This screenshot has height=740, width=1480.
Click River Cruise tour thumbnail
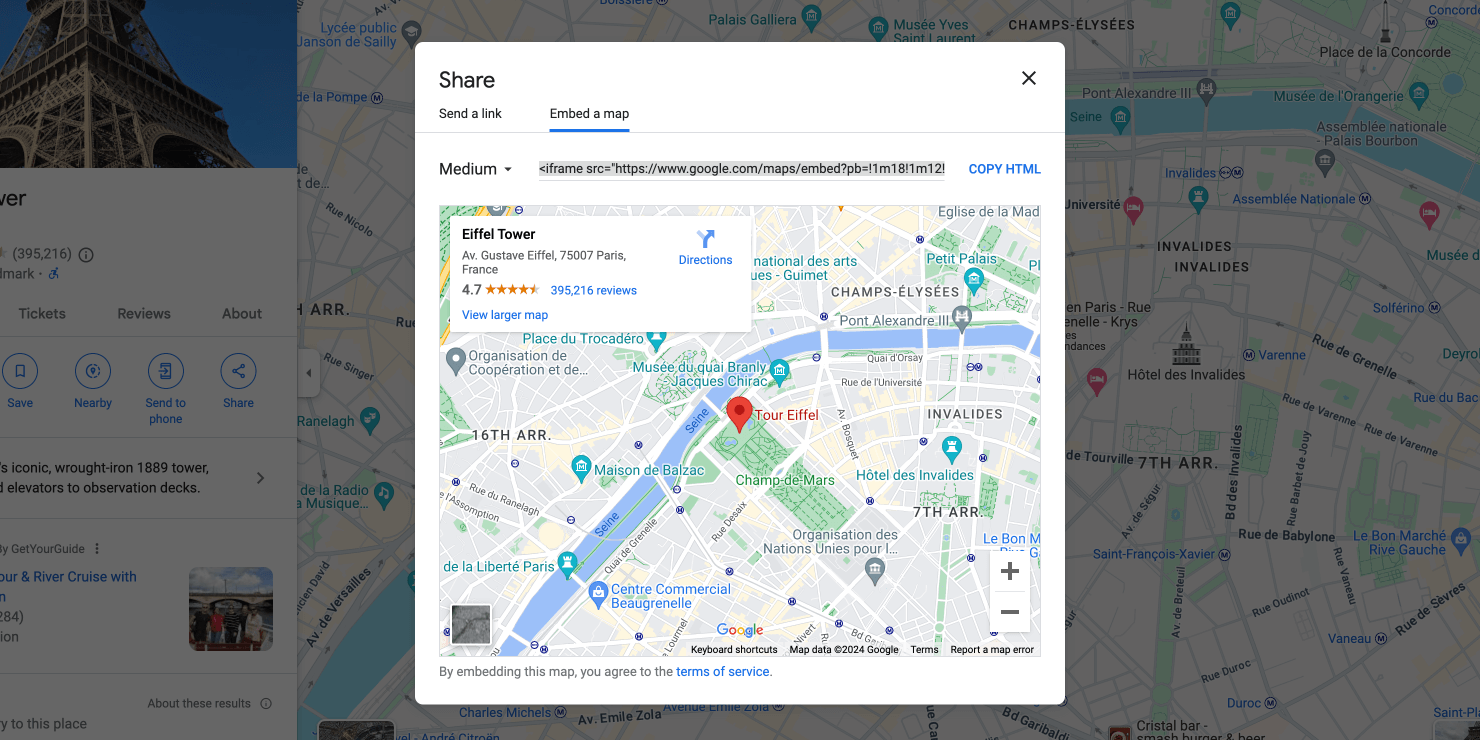coord(231,609)
